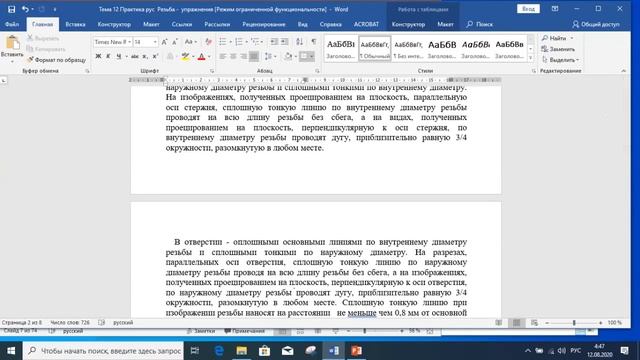Apply the yellow text highlight color
This screenshot has height=360, width=640.
(185, 56)
